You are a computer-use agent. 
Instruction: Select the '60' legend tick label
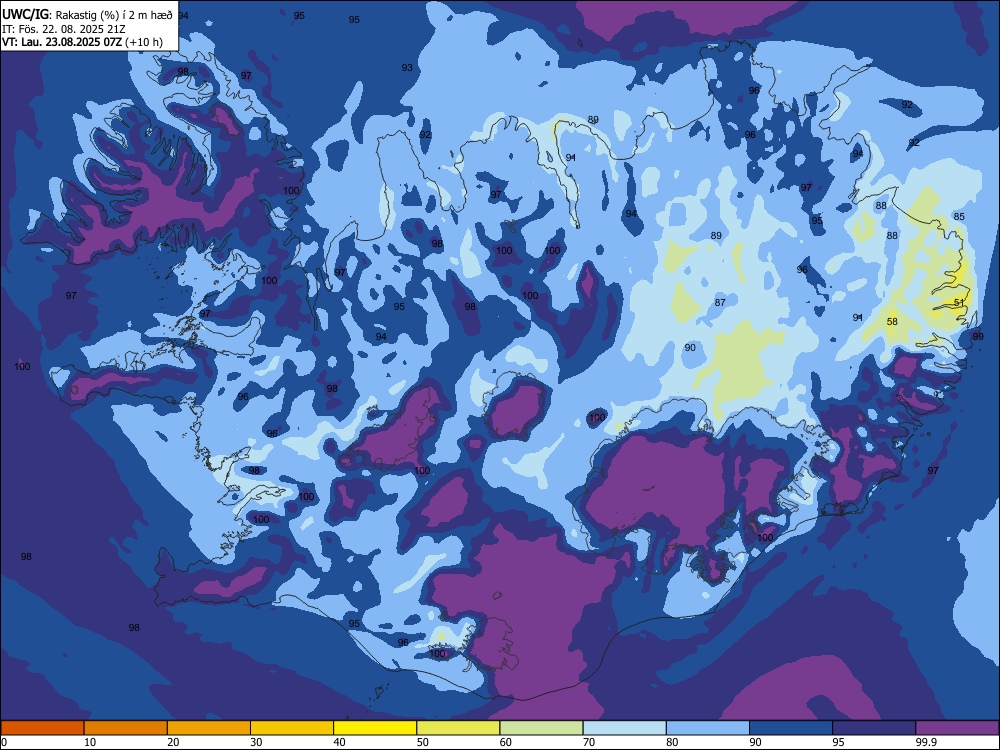(506, 742)
